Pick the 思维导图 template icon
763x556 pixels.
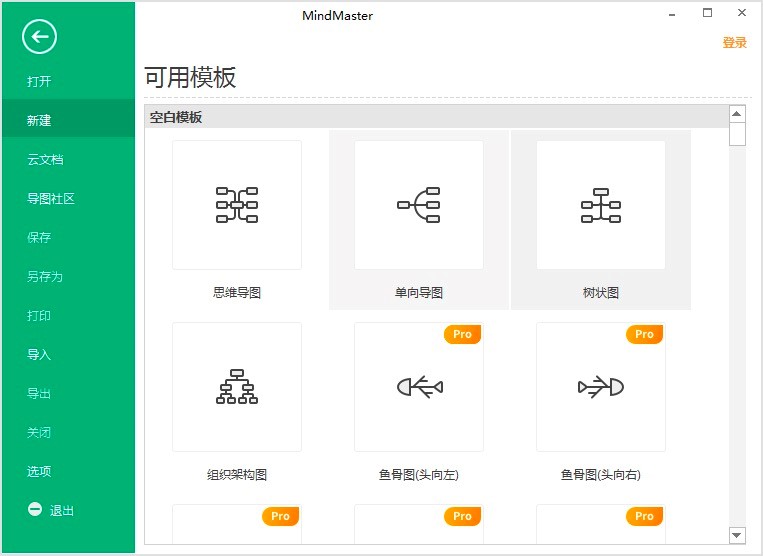[x=237, y=205]
